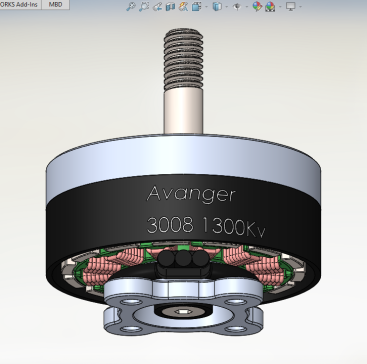Viewport: 367px width, 364px height.
Task: Click the Display Style icon
Action: [217, 6]
